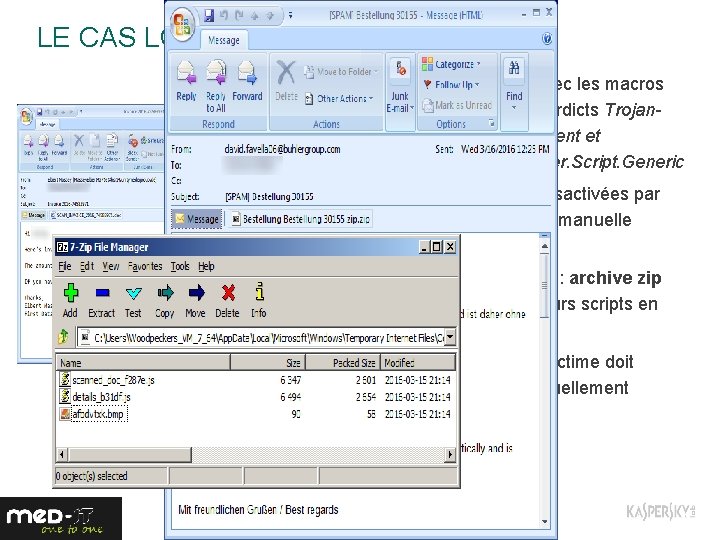Sort by the Modified column header

(417, 363)
